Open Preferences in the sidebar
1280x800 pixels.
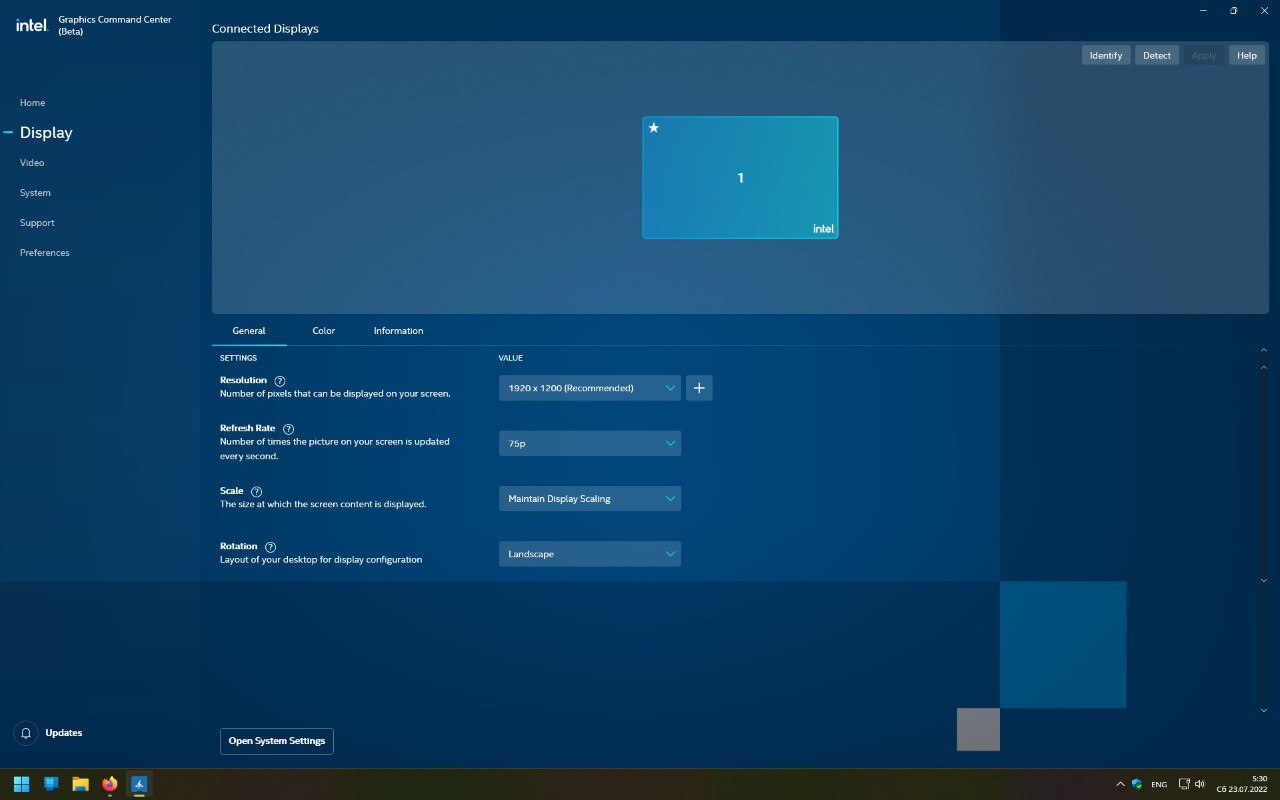(45, 253)
